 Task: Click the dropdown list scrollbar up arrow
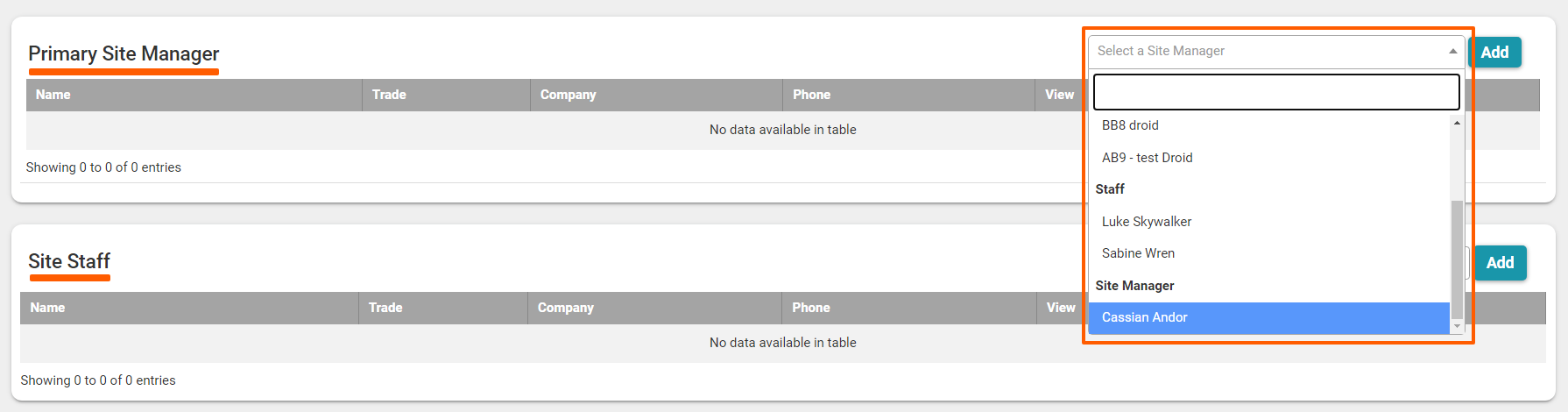pos(1457,123)
